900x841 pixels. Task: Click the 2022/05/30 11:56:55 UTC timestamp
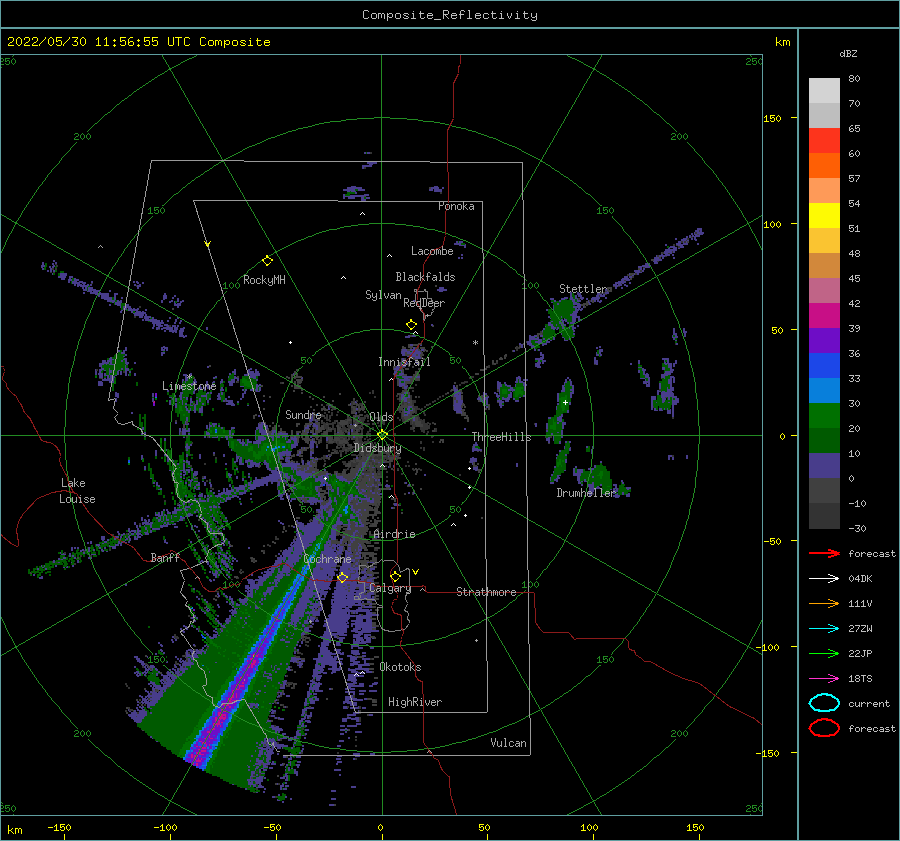click(138, 42)
